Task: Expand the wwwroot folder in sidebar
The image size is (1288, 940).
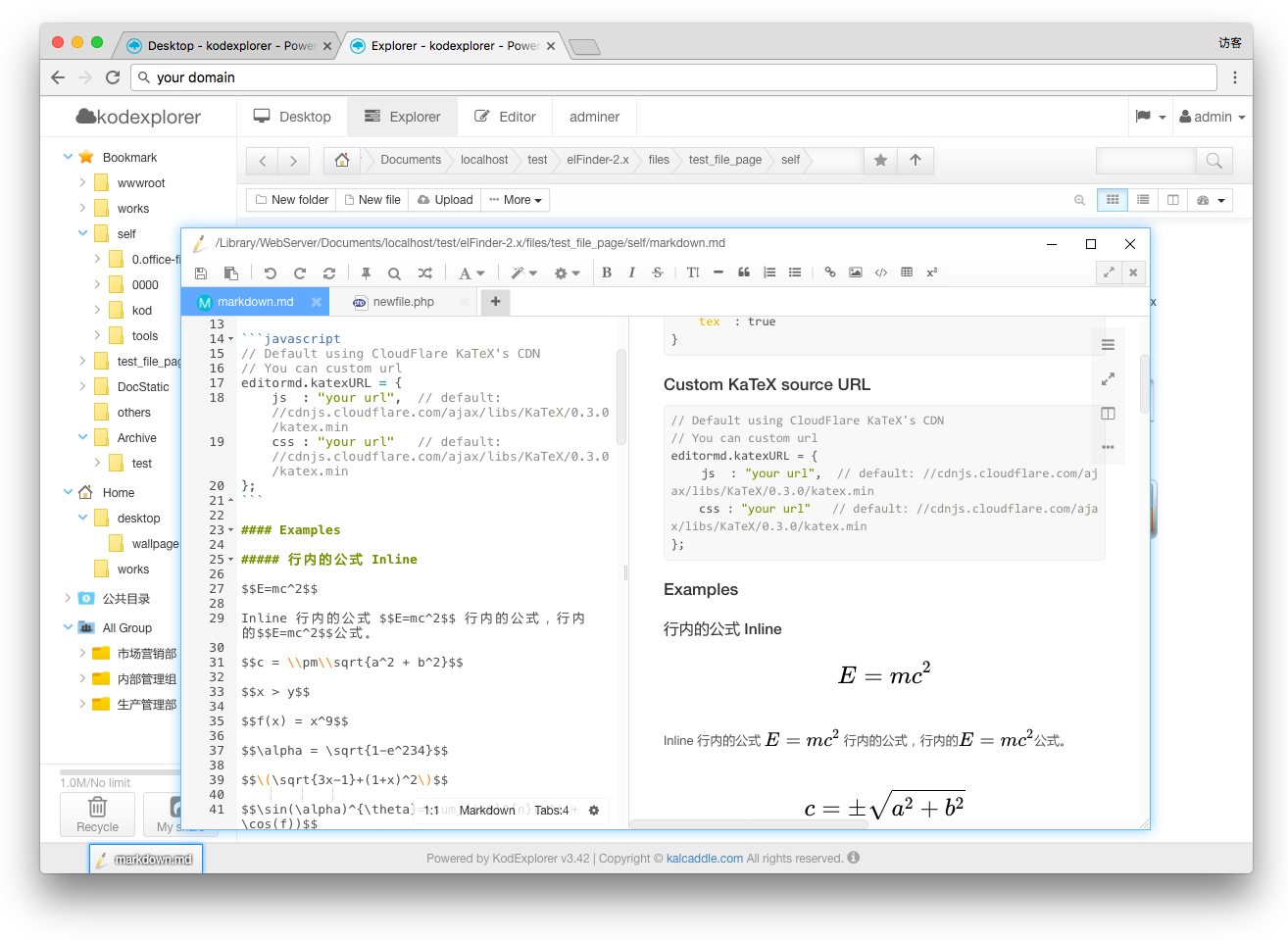Action: click(83, 182)
